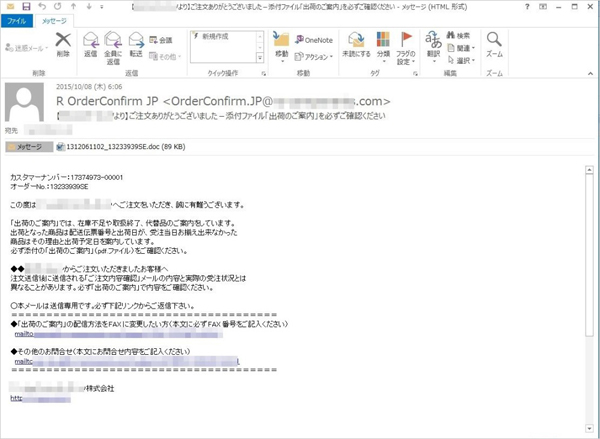Select the Message (メッセージ) ribbon tab
The width and height of the screenshot is (600, 439).
click(x=53, y=20)
